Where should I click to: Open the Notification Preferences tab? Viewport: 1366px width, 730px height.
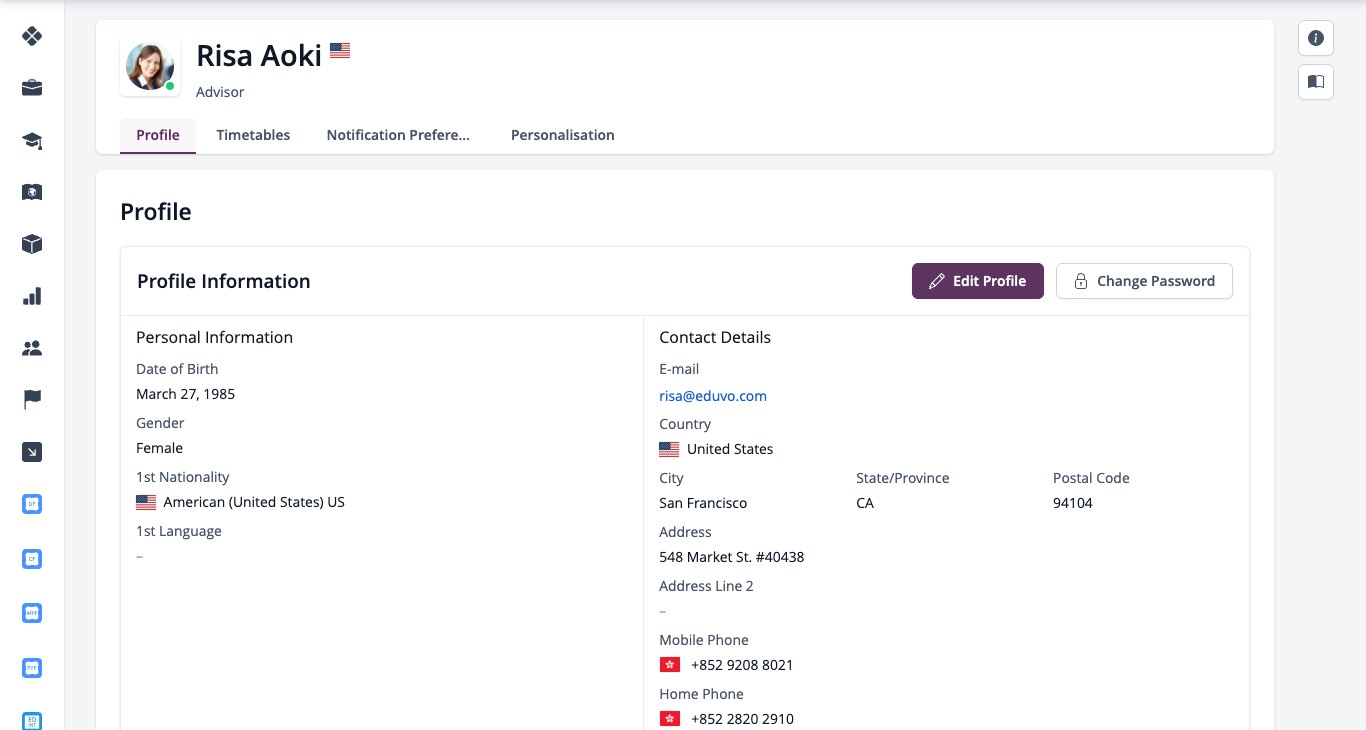[398, 135]
